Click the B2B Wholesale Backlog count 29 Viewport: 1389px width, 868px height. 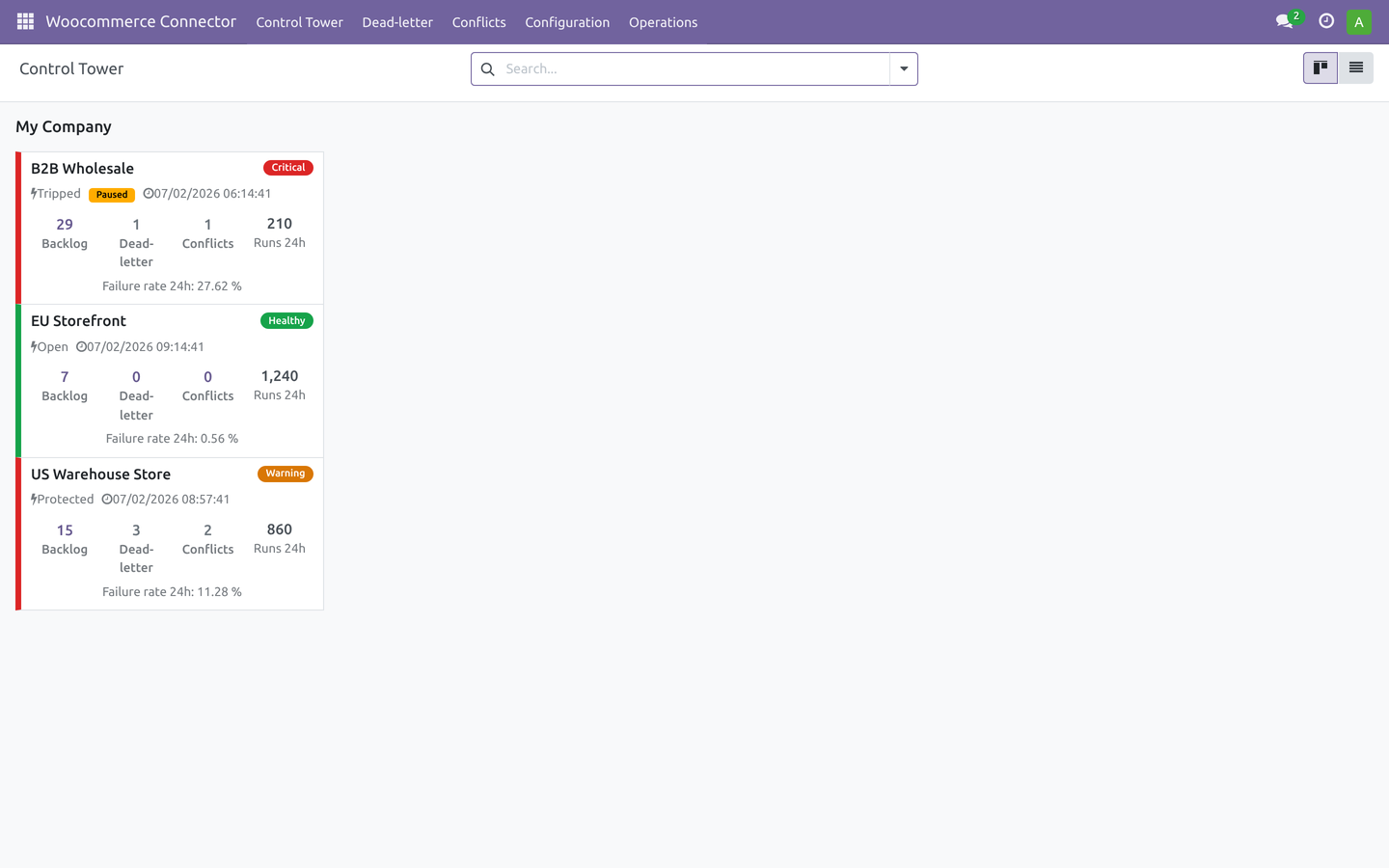pos(65,225)
